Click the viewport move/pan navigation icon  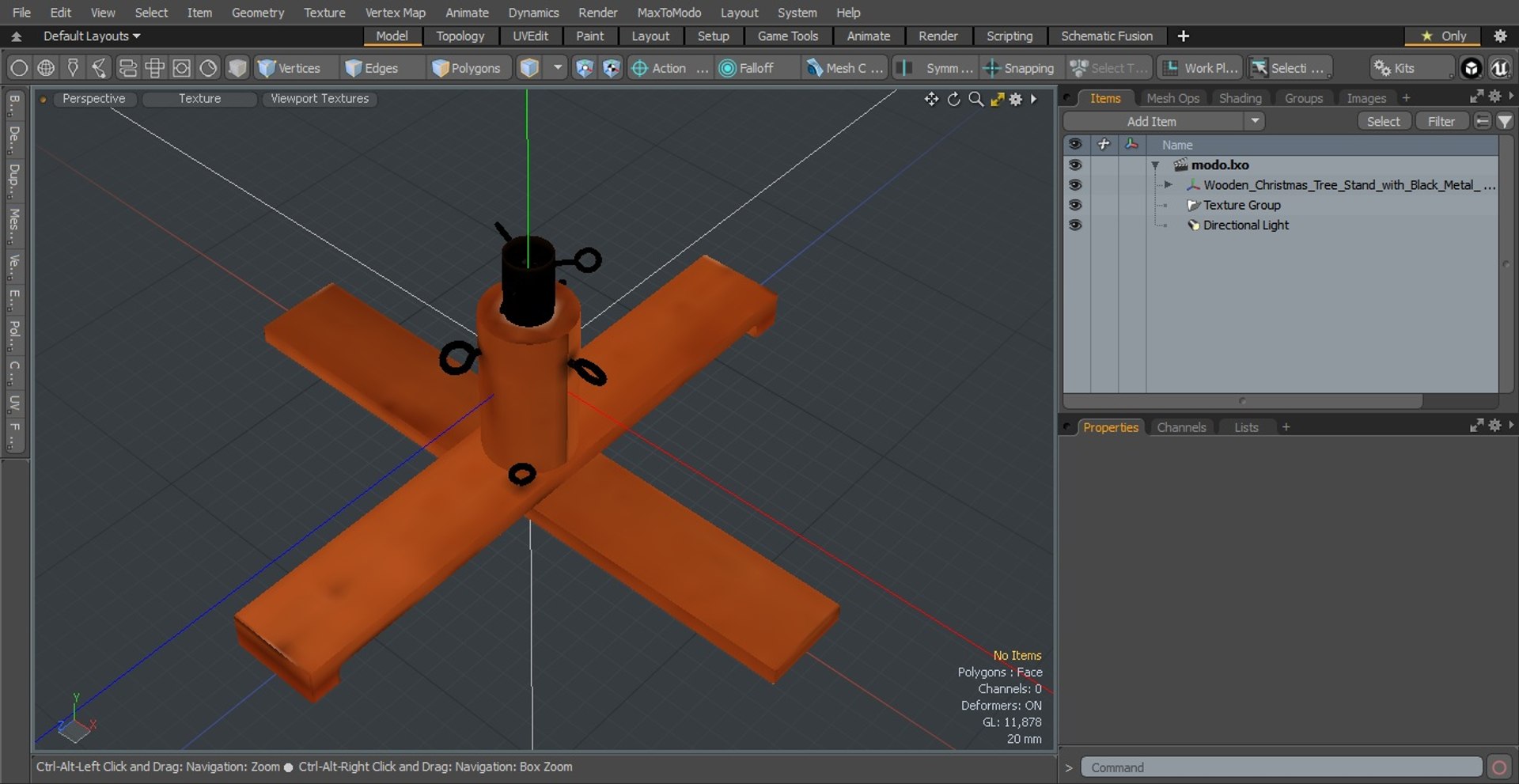pos(931,99)
